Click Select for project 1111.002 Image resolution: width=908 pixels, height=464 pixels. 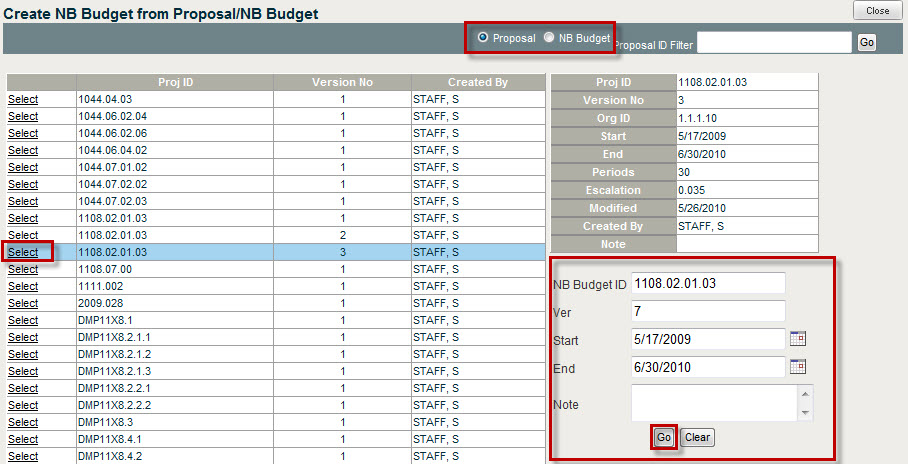tap(23, 286)
